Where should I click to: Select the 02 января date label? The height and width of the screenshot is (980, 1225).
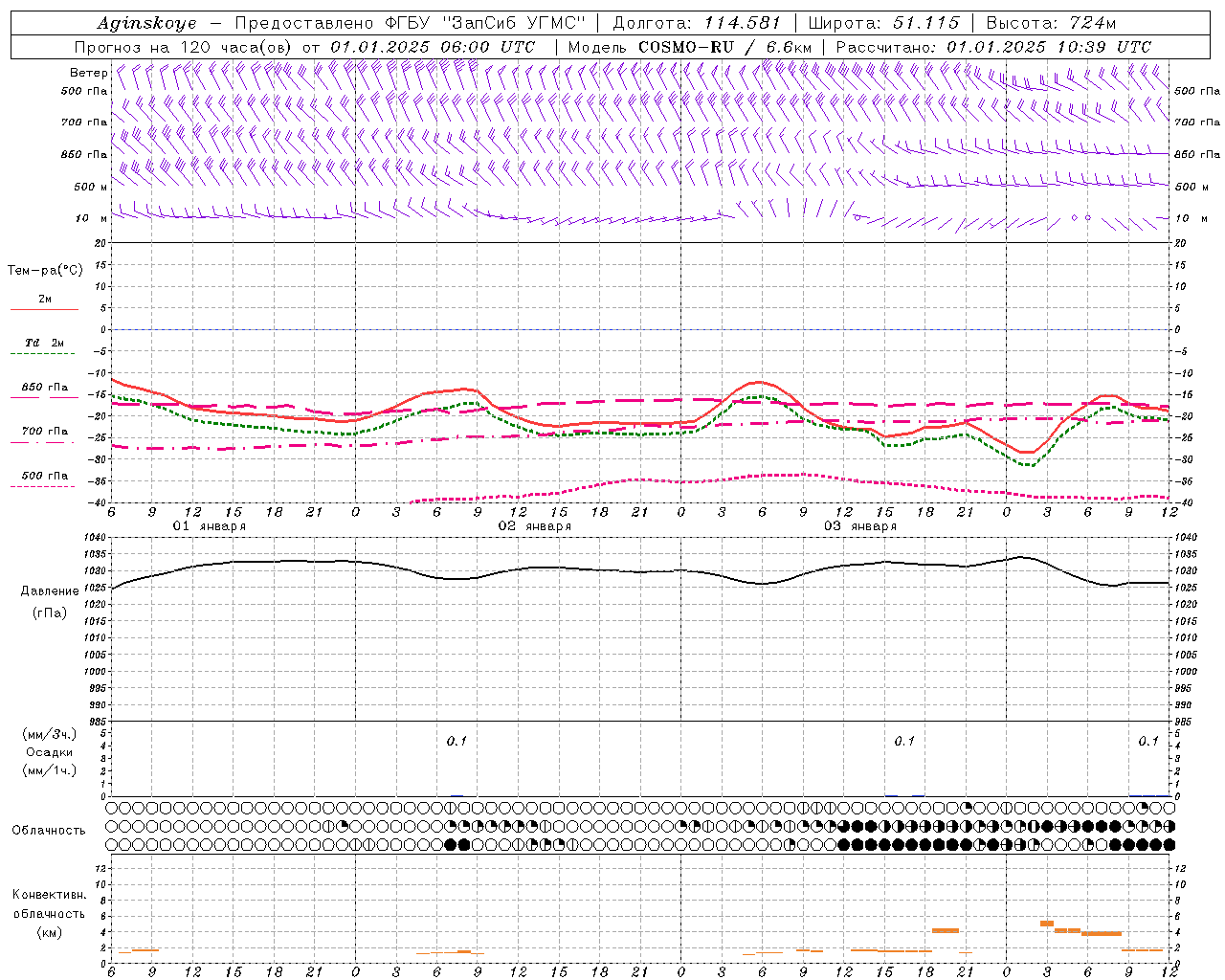click(x=534, y=526)
